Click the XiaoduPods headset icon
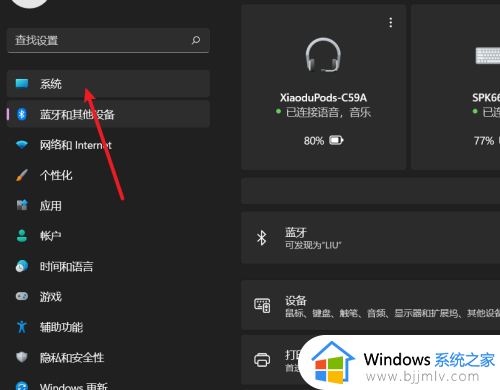Screen dimensions: 500x390 [x=323, y=55]
